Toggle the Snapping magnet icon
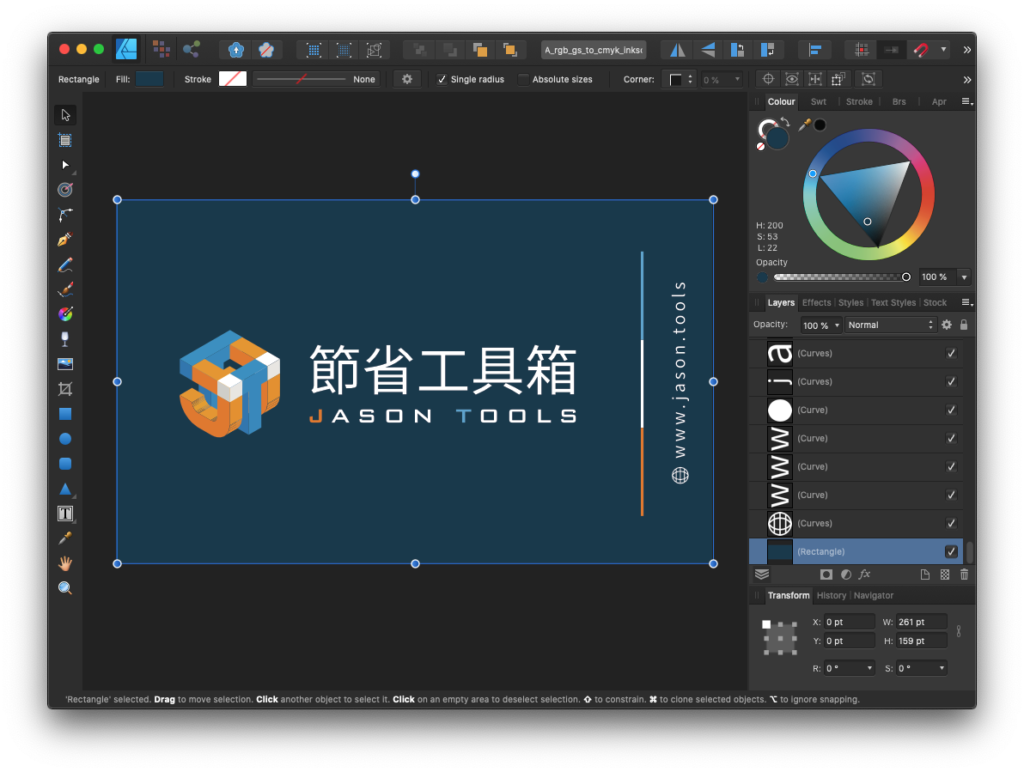This screenshot has width=1024, height=772. click(x=921, y=50)
